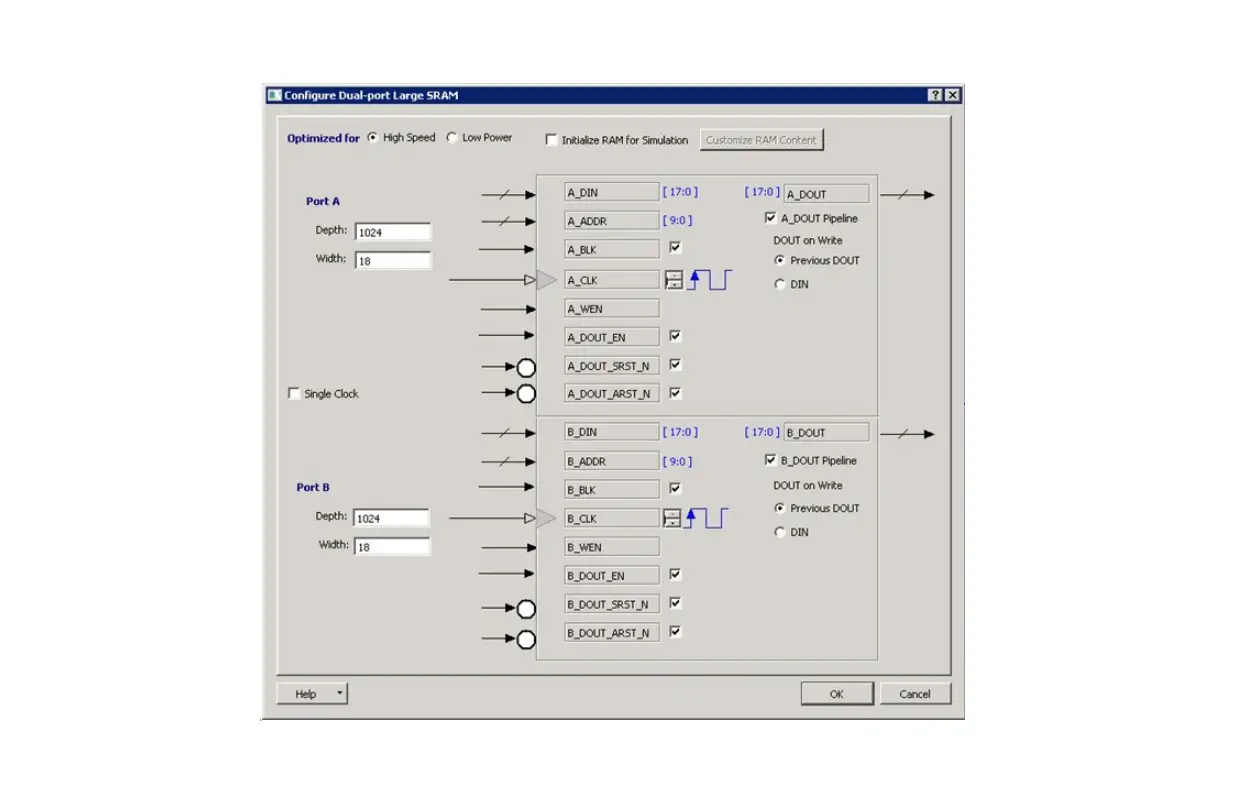Image resolution: width=1248 pixels, height=801 pixels.
Task: Uncheck the A_DOUT Pipeline option
Action: click(x=771, y=218)
